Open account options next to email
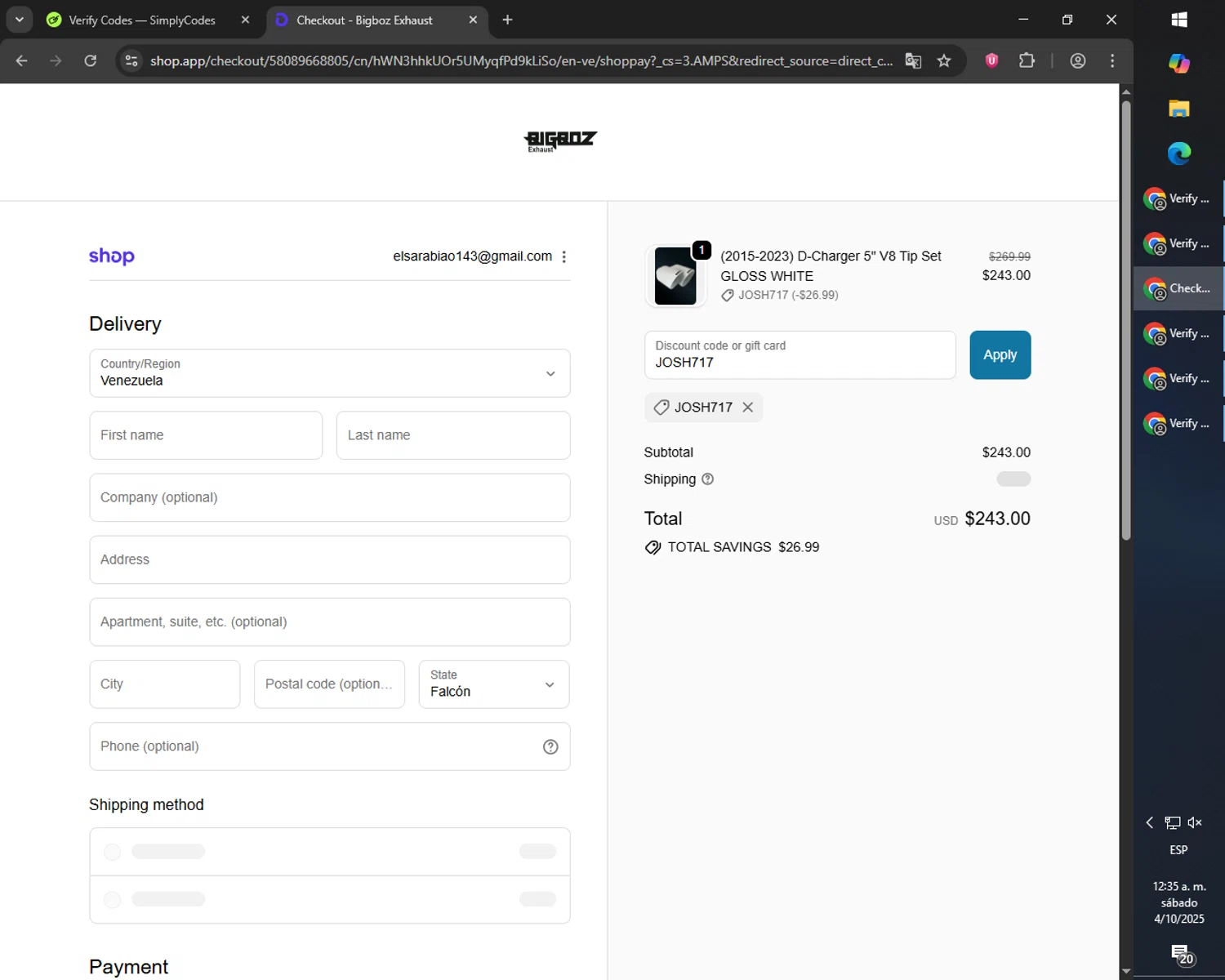 click(x=563, y=256)
